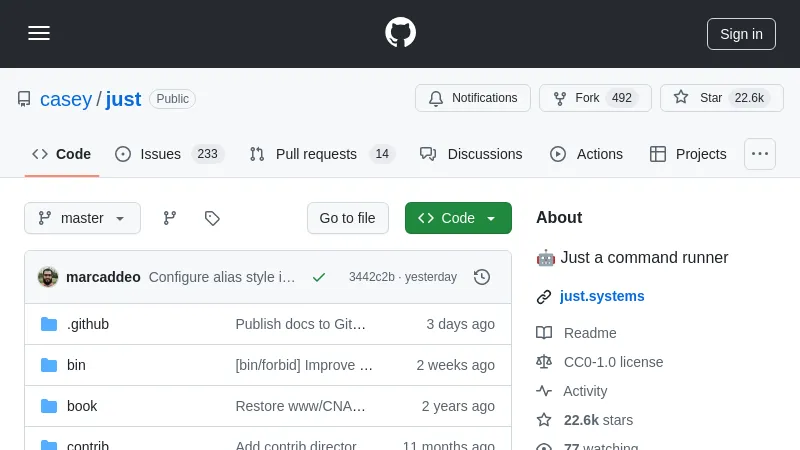The width and height of the screenshot is (800, 450).
Task: Click the green commit status checkmark
Action: coord(319,277)
